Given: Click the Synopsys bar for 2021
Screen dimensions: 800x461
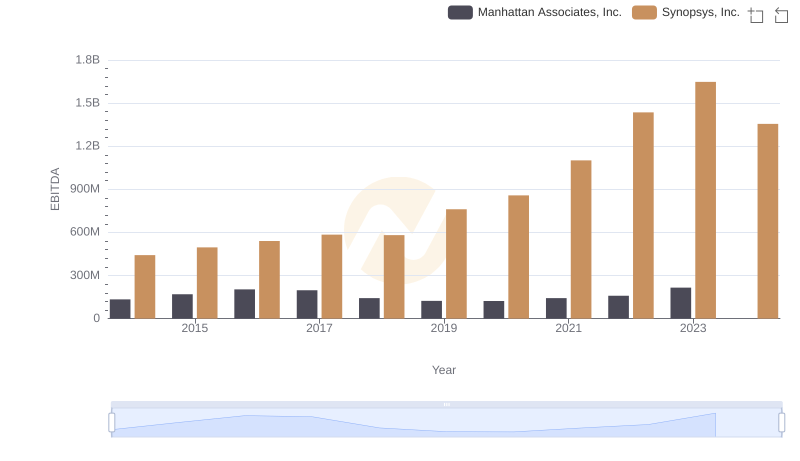Looking at the screenshot, I should click(581, 239).
